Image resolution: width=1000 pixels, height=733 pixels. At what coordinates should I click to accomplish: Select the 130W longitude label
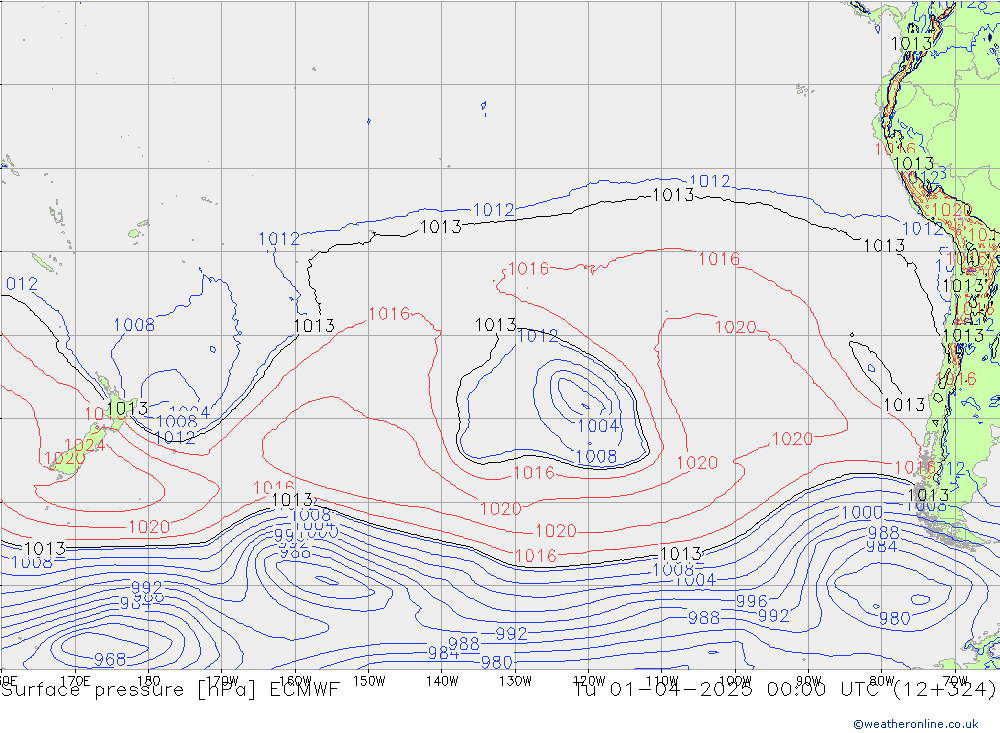pyautogui.click(x=515, y=681)
